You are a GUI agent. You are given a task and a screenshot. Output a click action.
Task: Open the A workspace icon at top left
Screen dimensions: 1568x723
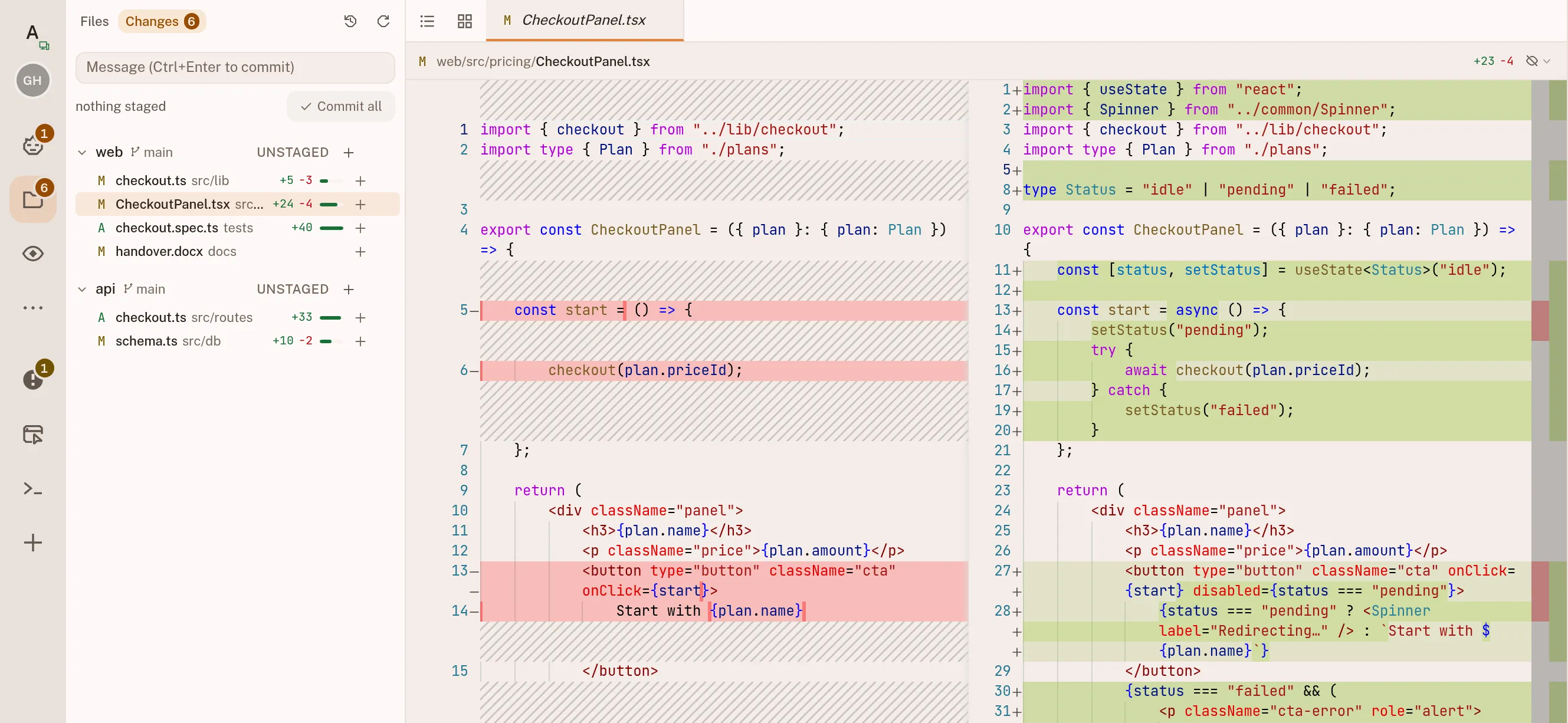(33, 33)
